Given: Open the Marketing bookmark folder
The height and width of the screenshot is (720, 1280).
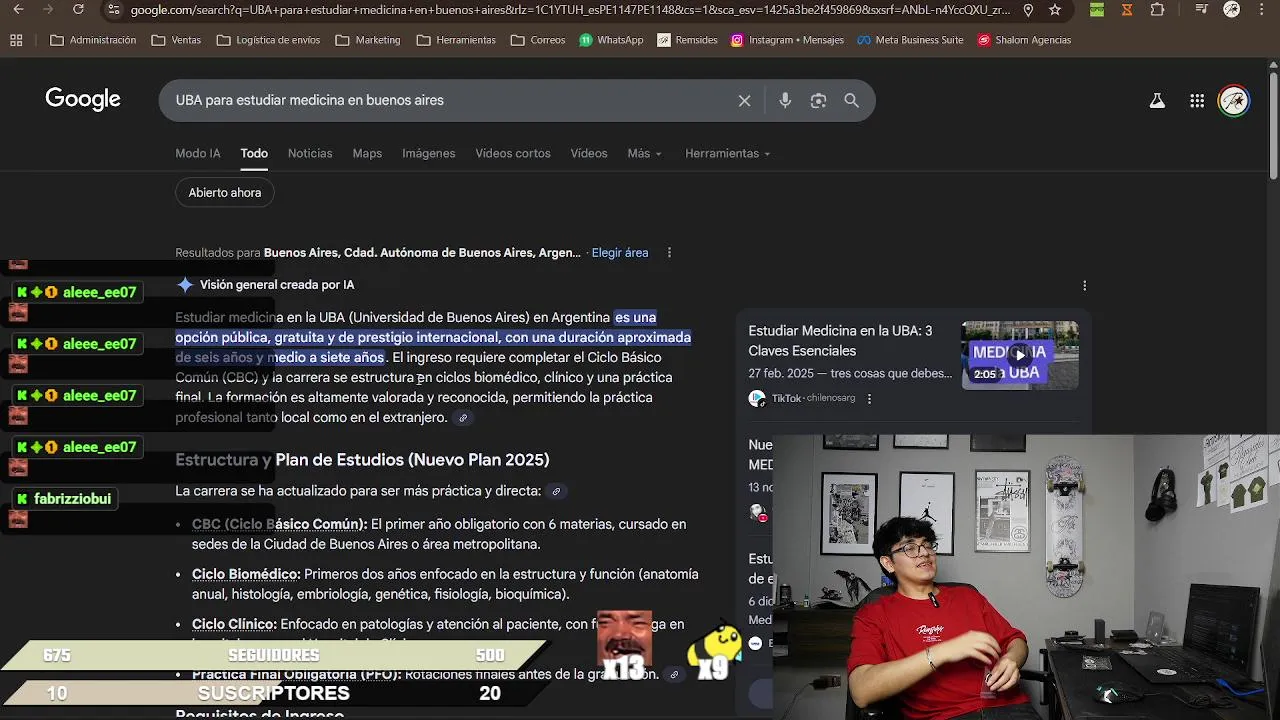Looking at the screenshot, I should (368, 40).
